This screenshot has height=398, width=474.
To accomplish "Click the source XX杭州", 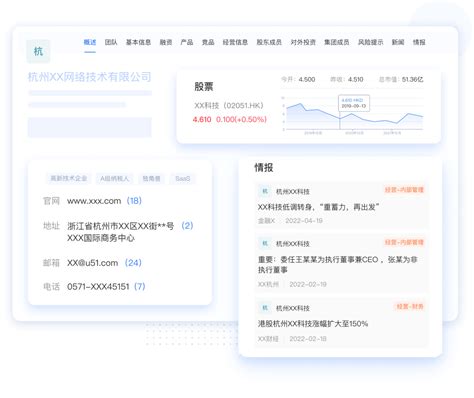I will tap(268, 284).
